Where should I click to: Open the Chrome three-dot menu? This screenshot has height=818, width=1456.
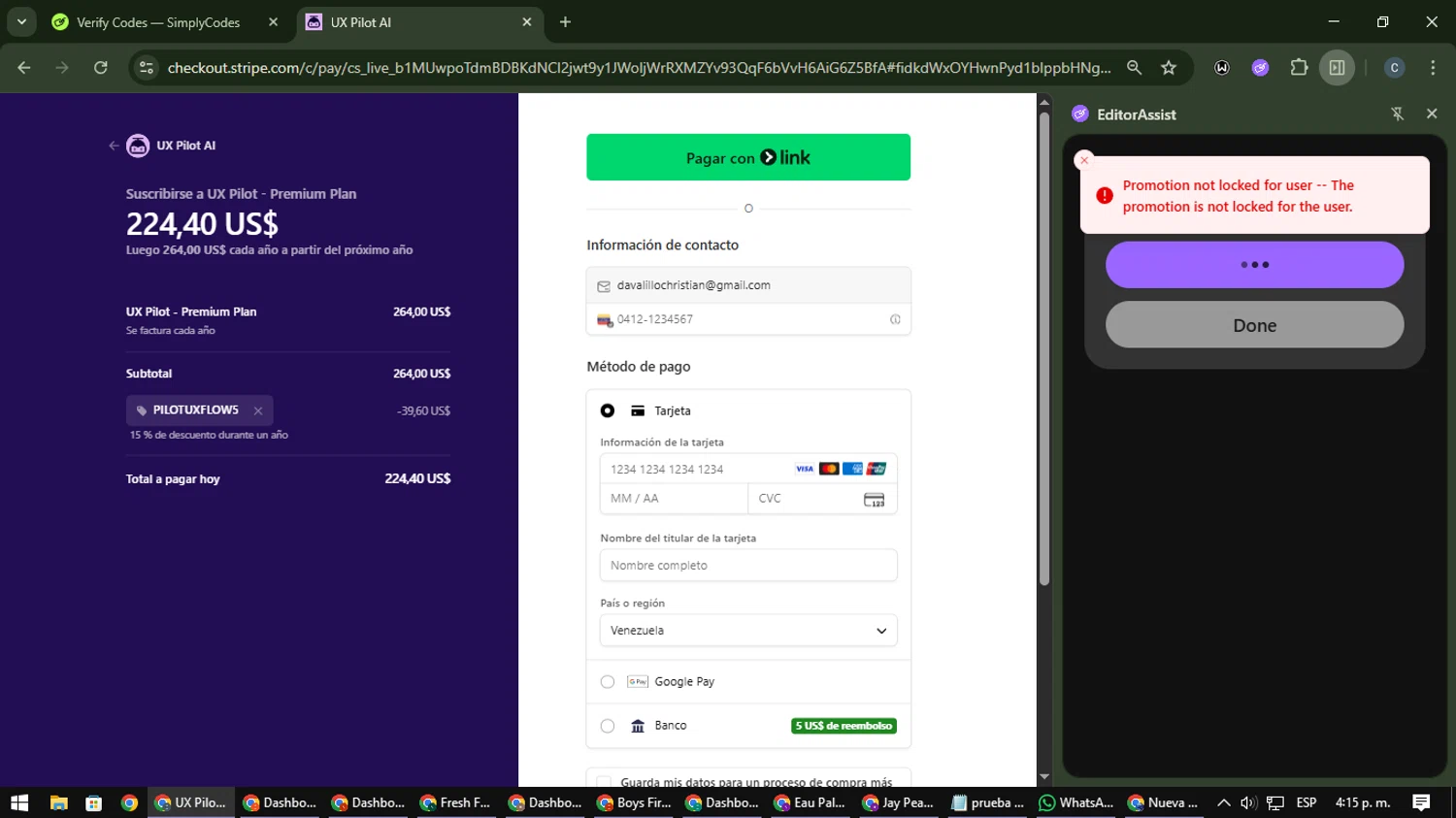(x=1433, y=68)
